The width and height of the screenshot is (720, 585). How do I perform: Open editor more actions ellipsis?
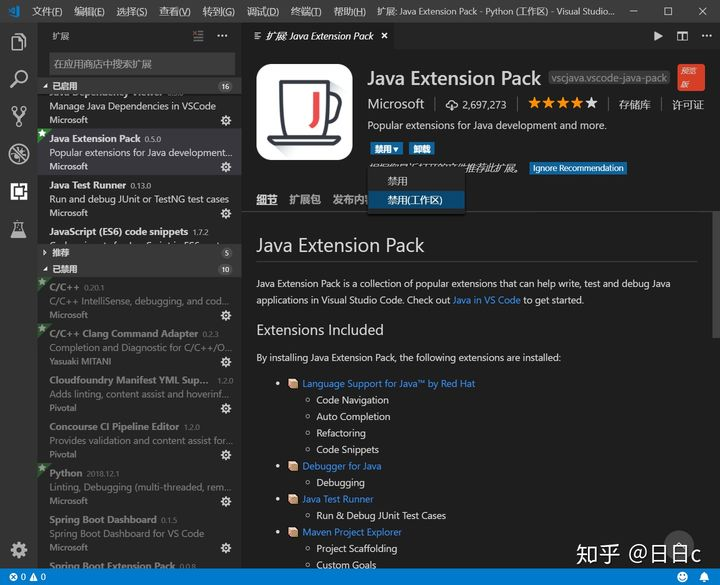click(707, 36)
